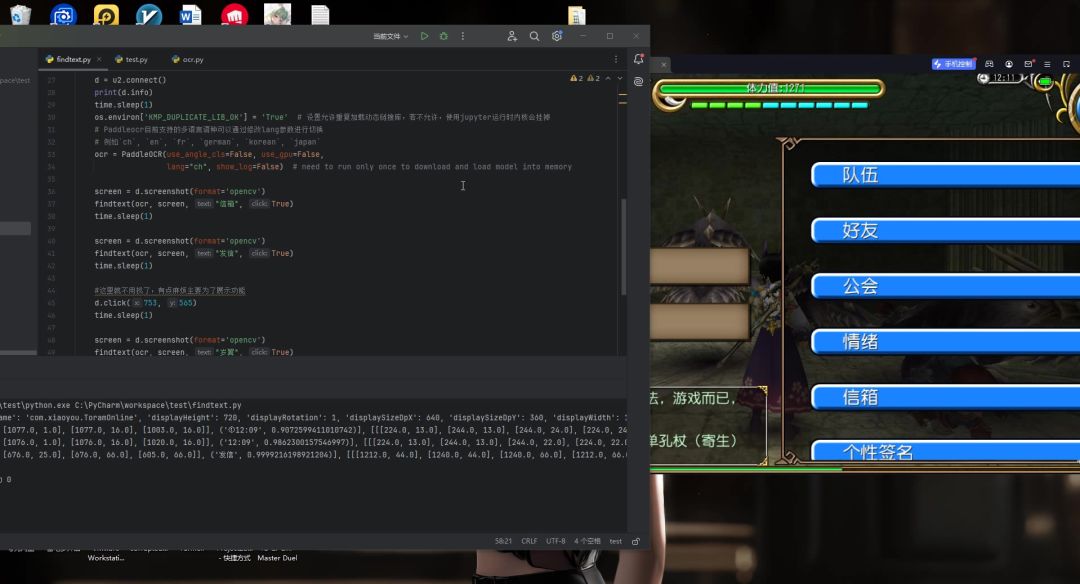1080x584 pixels.
Task: Expand the 当前文件 run configuration dropdown
Action: click(391, 36)
